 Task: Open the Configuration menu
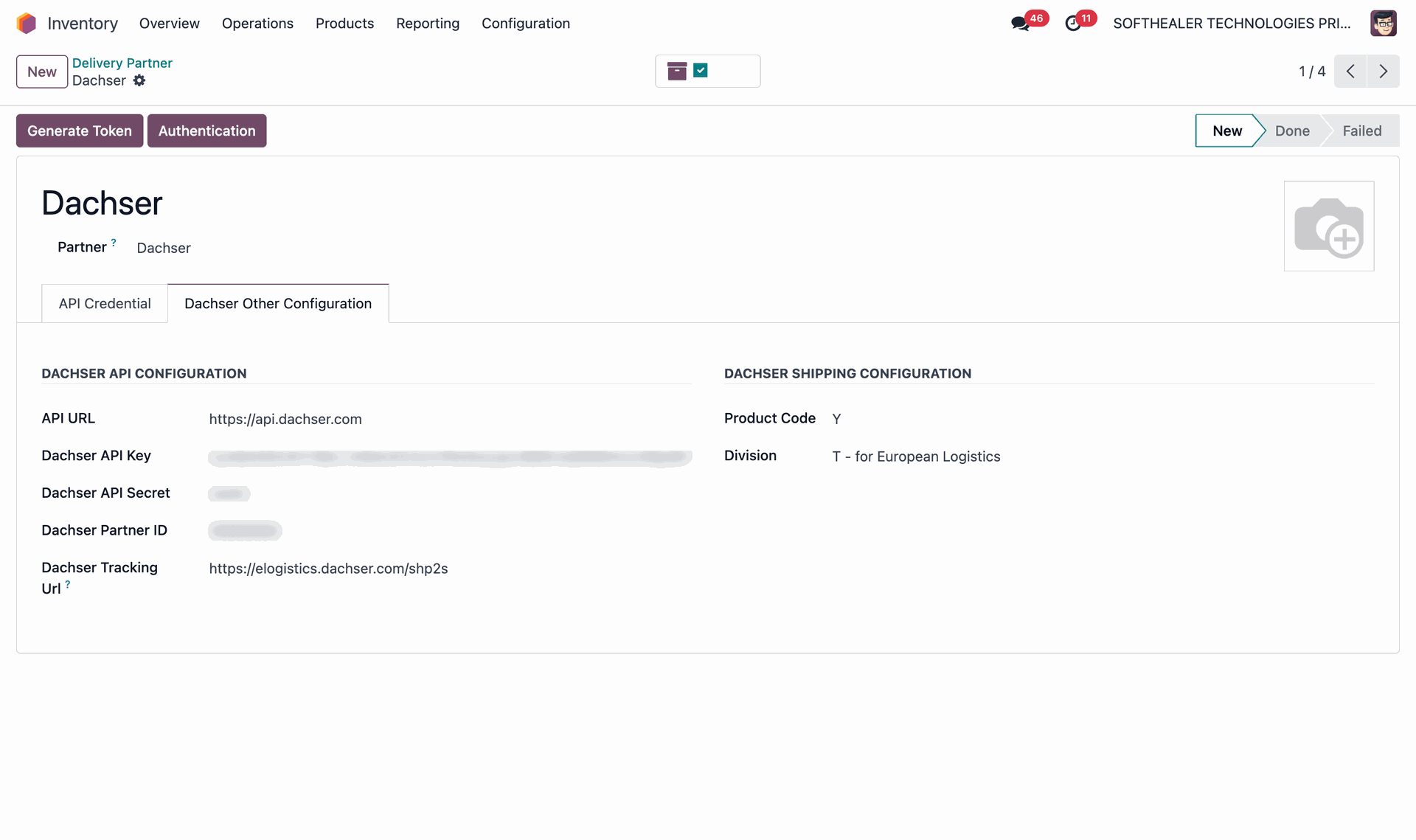(x=525, y=24)
